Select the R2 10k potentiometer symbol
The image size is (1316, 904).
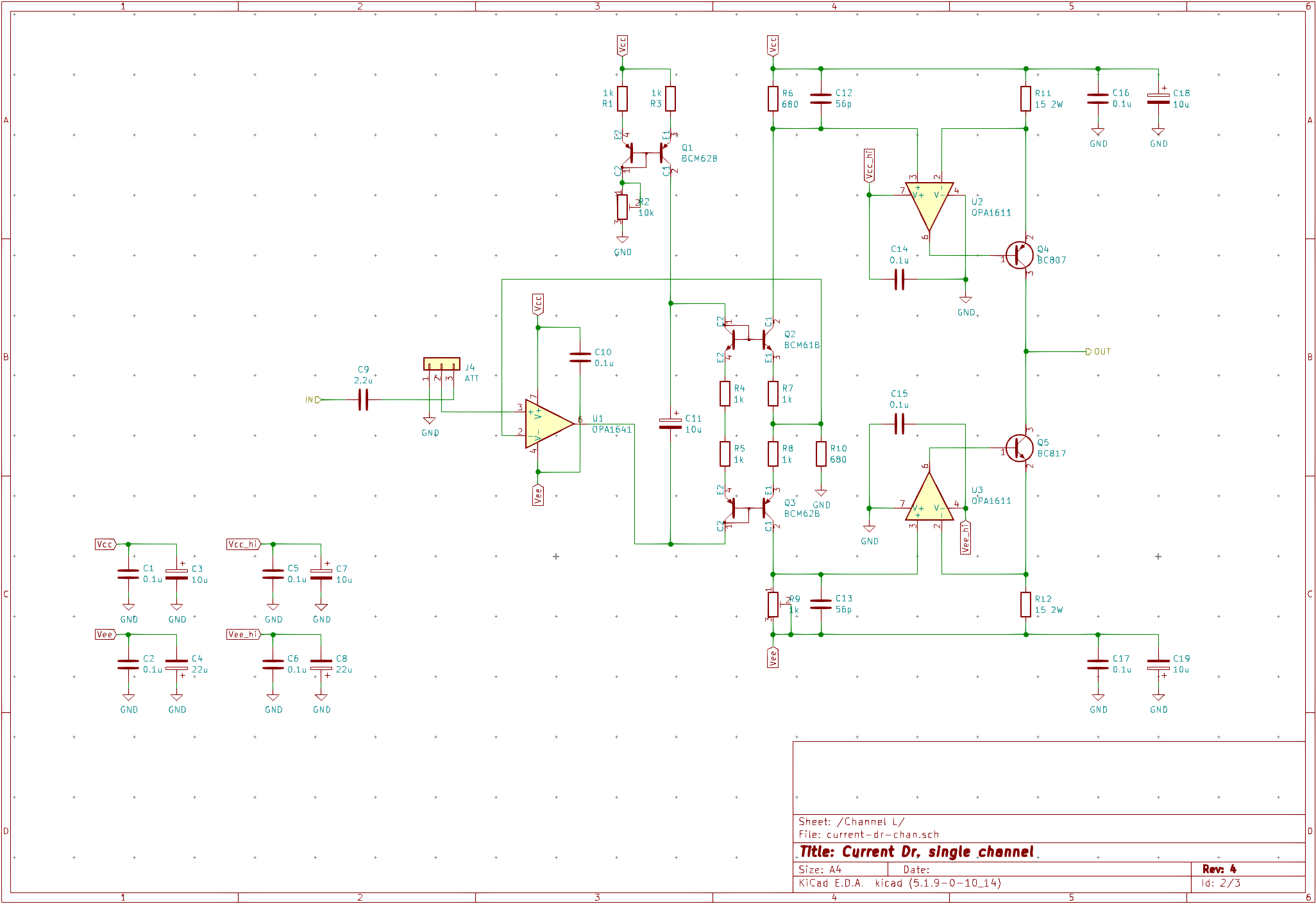tap(622, 207)
